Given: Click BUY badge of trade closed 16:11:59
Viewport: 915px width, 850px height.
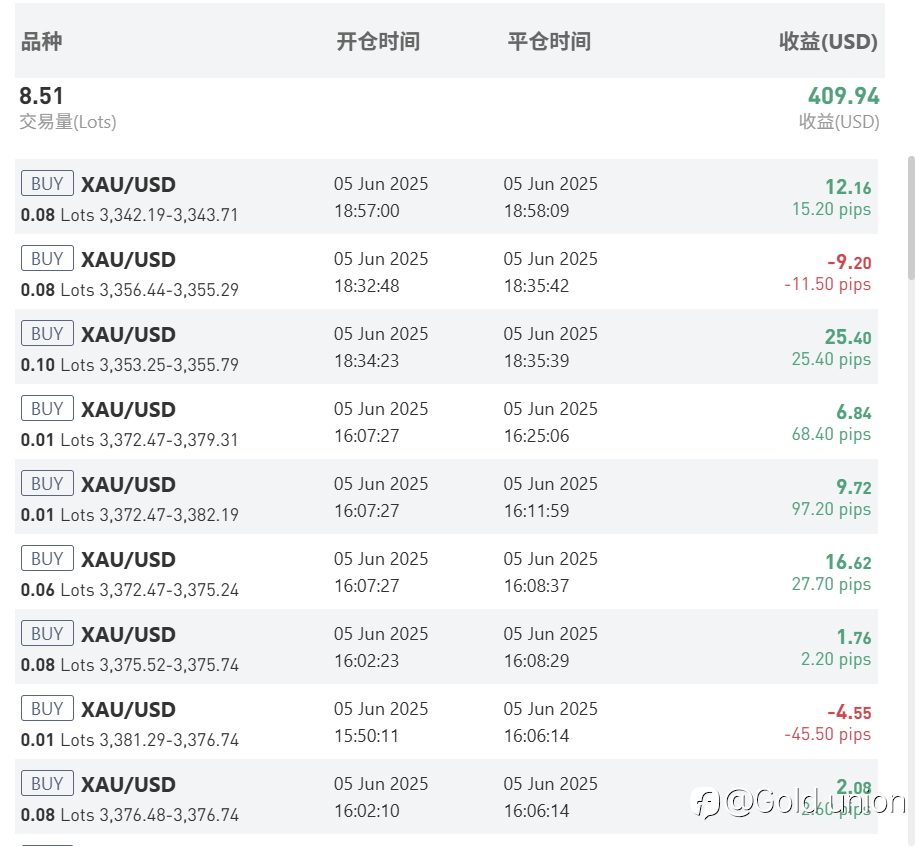Looking at the screenshot, I should click(x=47, y=483).
